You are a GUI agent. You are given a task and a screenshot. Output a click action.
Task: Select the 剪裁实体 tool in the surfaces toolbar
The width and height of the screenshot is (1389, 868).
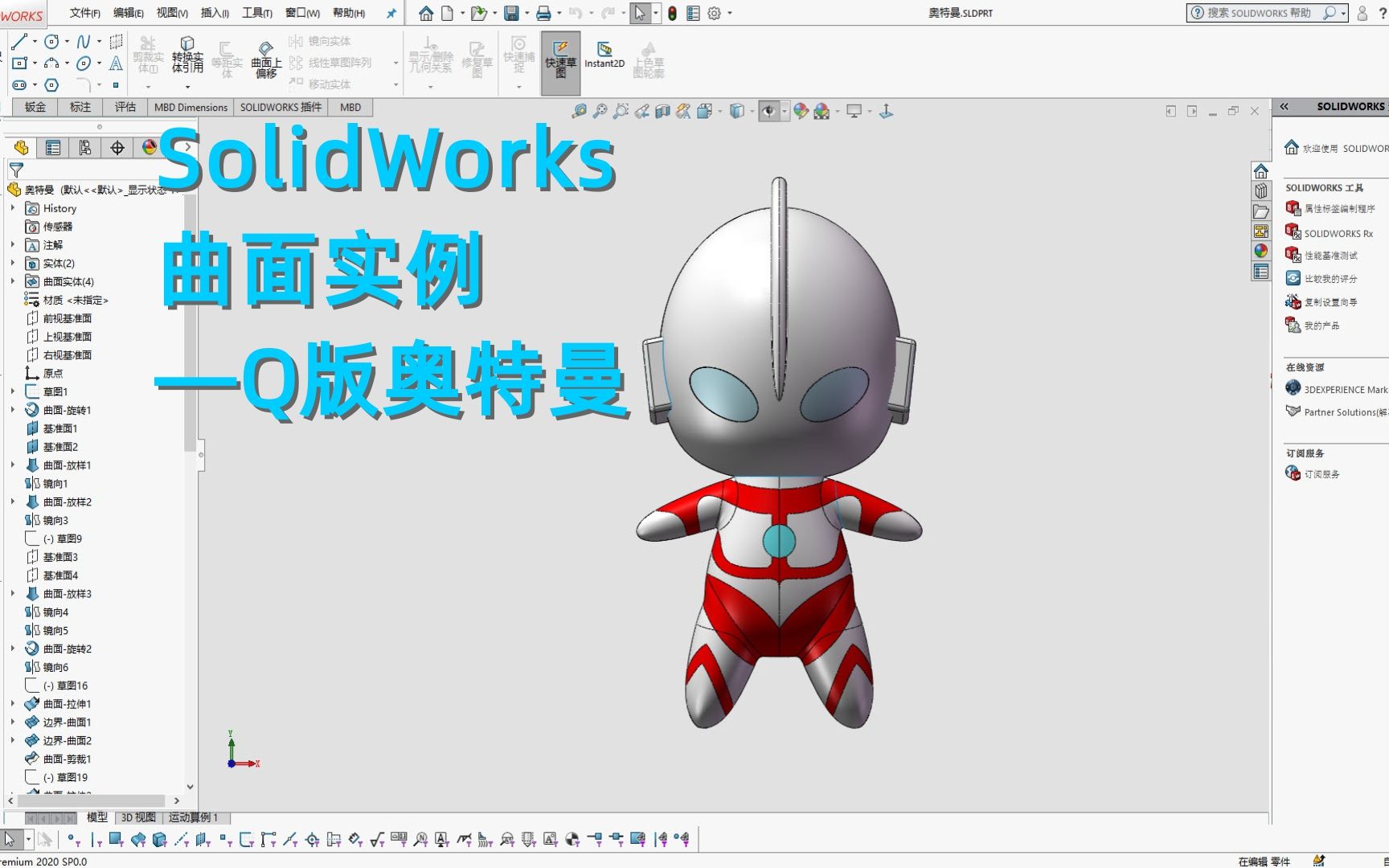click(x=148, y=56)
